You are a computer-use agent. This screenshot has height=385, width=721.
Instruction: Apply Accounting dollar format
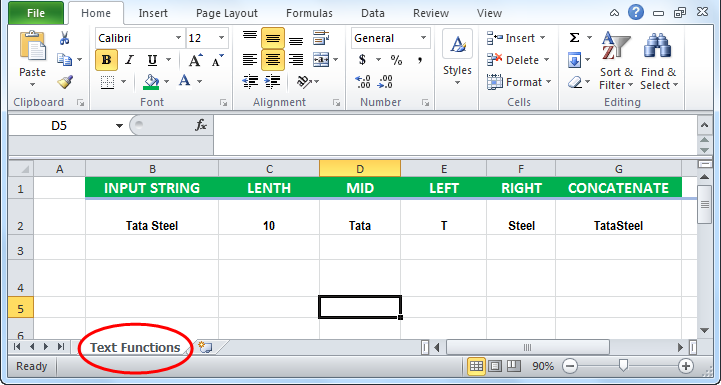tap(362, 60)
